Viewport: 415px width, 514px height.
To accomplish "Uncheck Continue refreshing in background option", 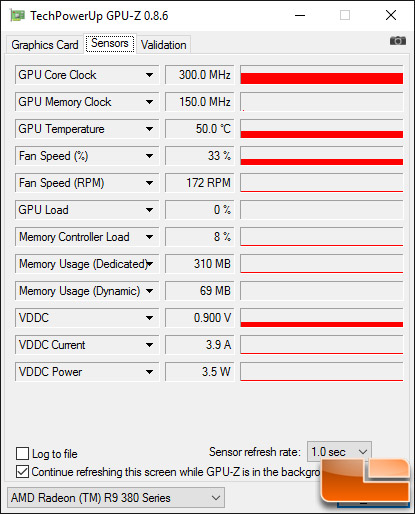I will tap(22, 472).
